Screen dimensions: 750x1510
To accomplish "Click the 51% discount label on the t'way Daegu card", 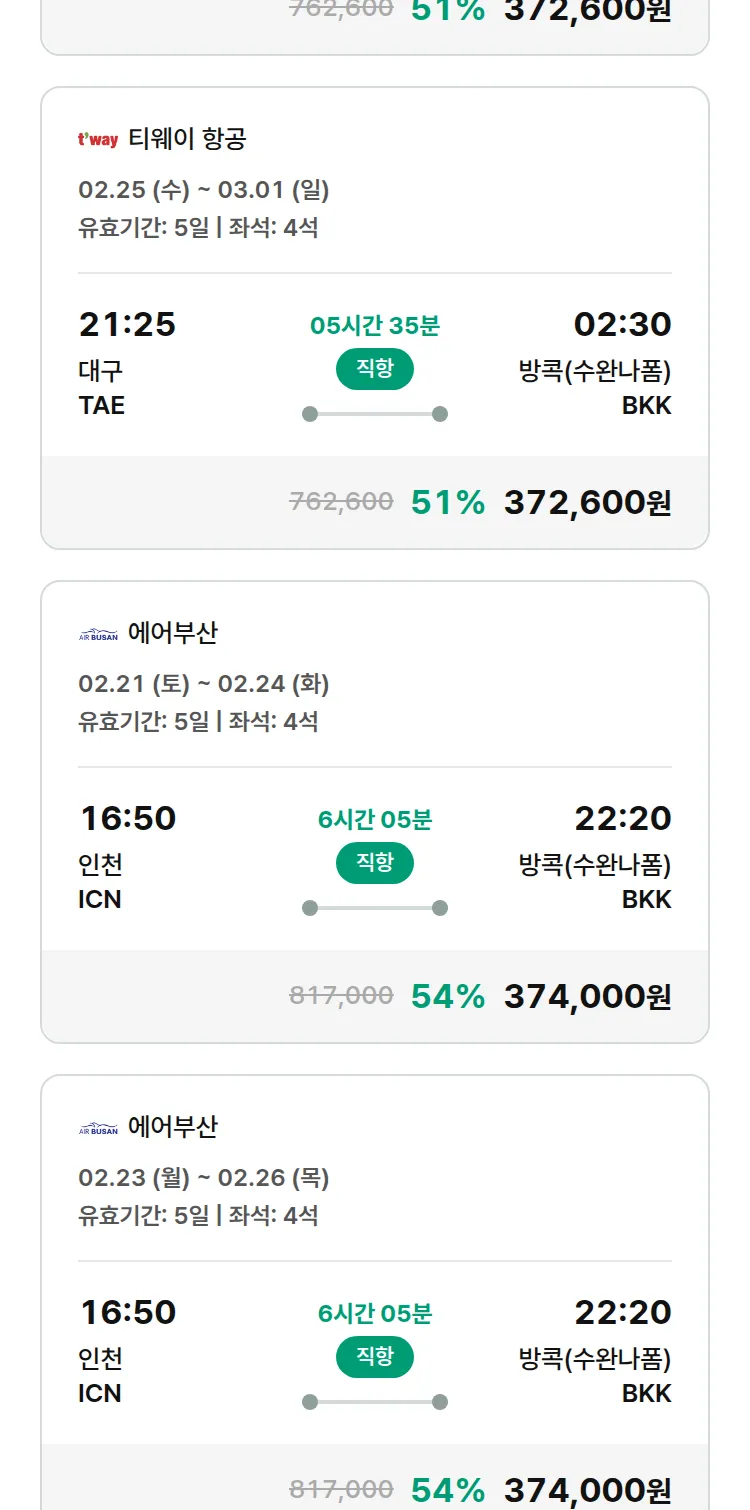I will coord(448,502).
